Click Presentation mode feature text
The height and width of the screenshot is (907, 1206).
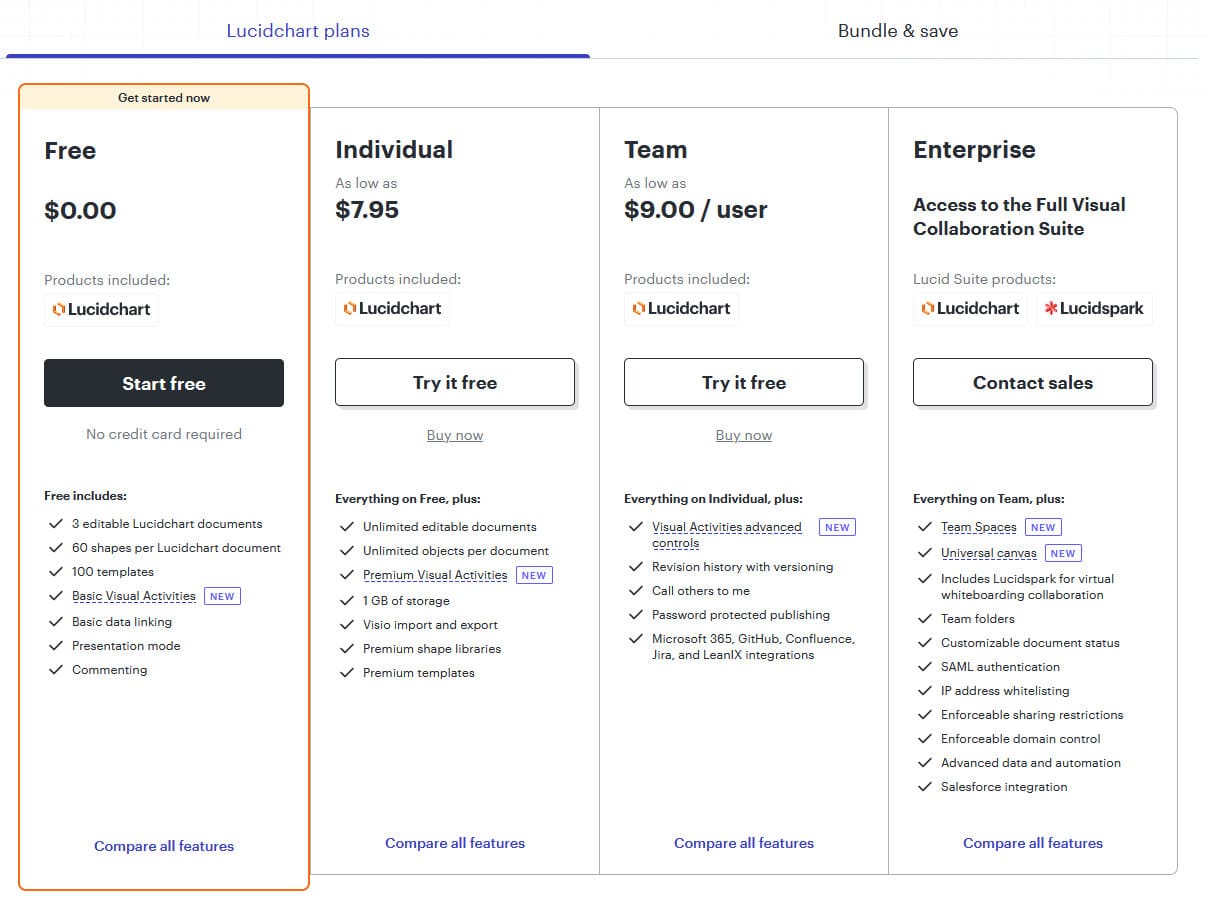coord(126,646)
